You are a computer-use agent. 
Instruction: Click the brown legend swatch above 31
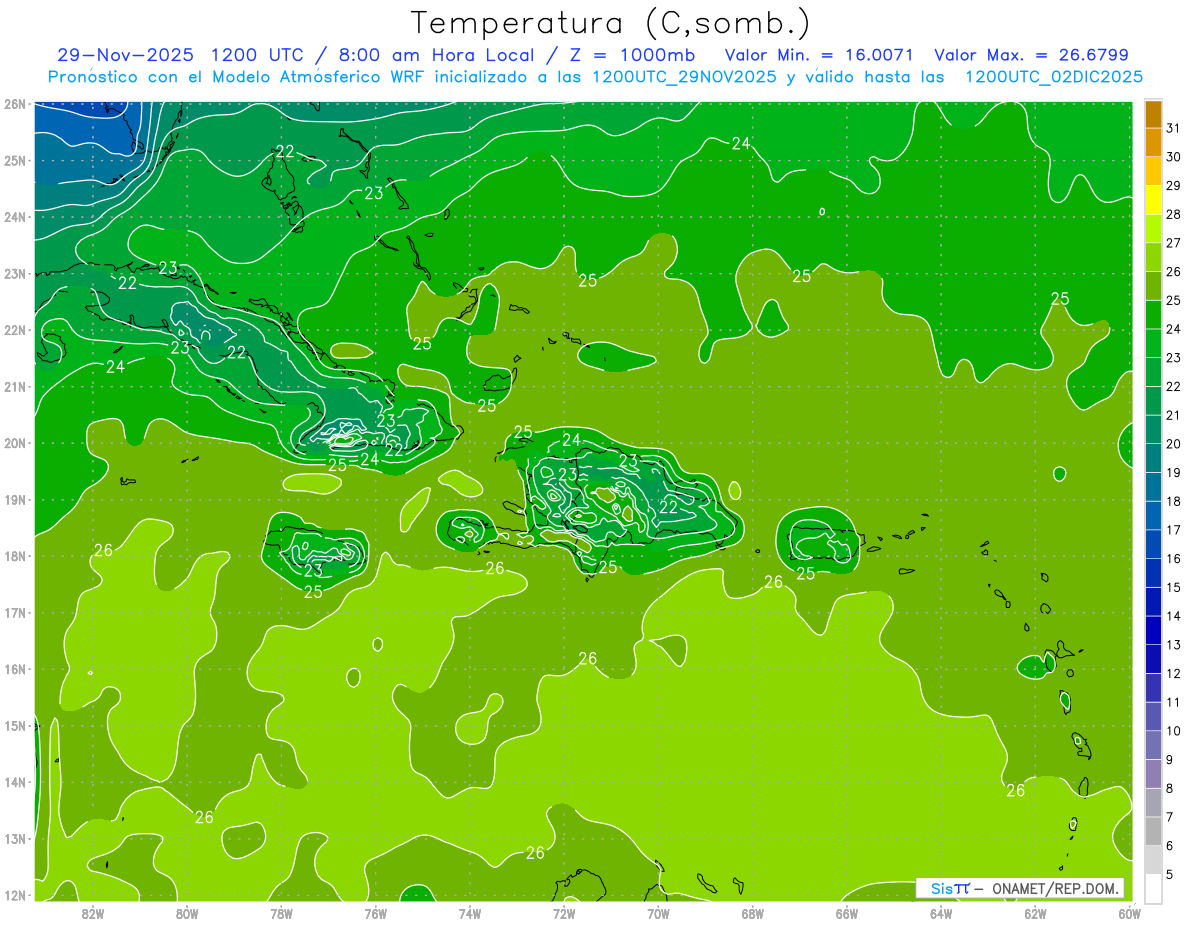1153,113
